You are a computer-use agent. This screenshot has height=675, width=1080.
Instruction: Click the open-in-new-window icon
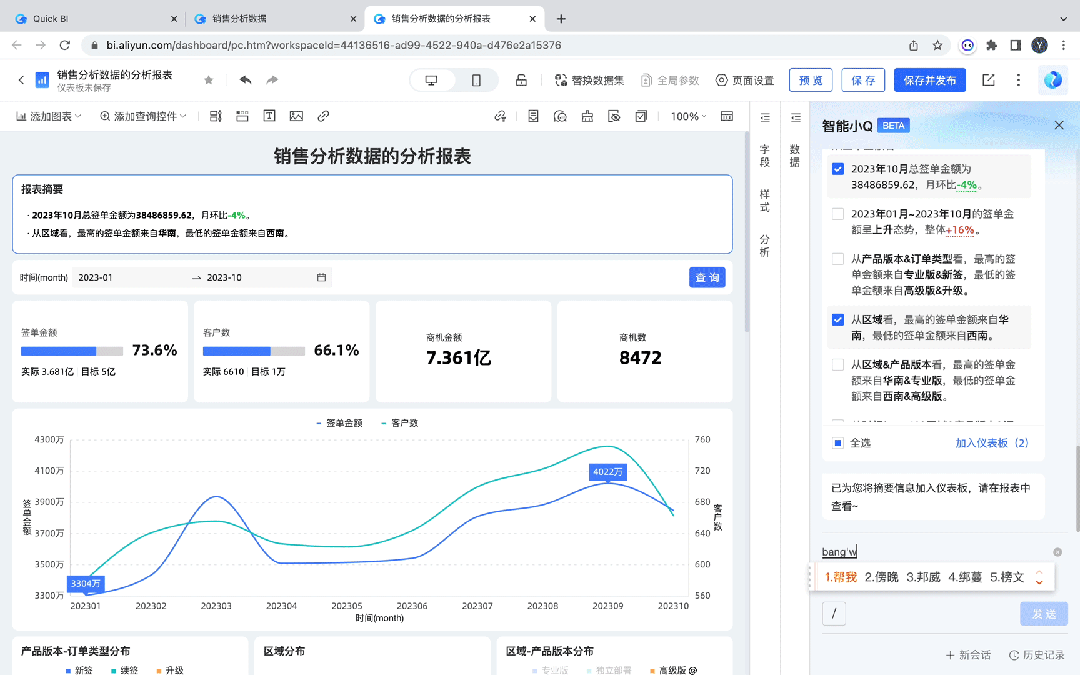[x=988, y=80]
